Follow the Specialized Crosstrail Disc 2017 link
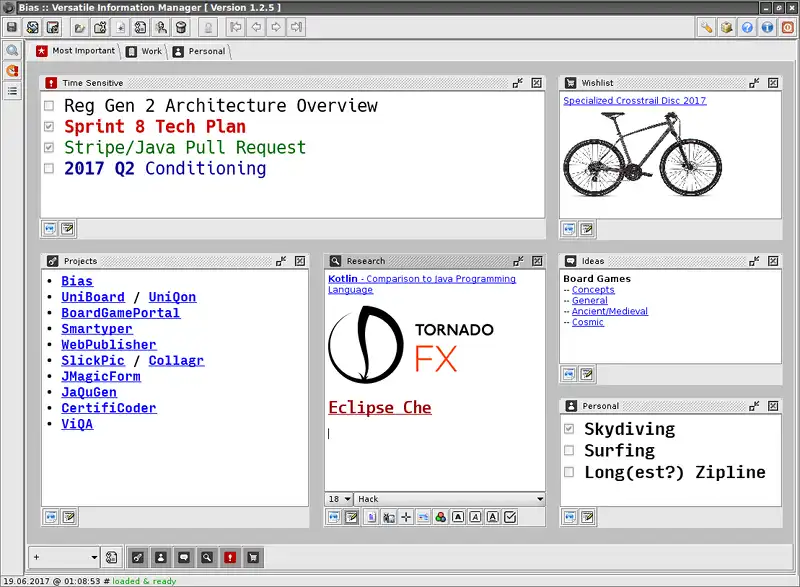Screen dimensions: 800x587 pos(634,101)
